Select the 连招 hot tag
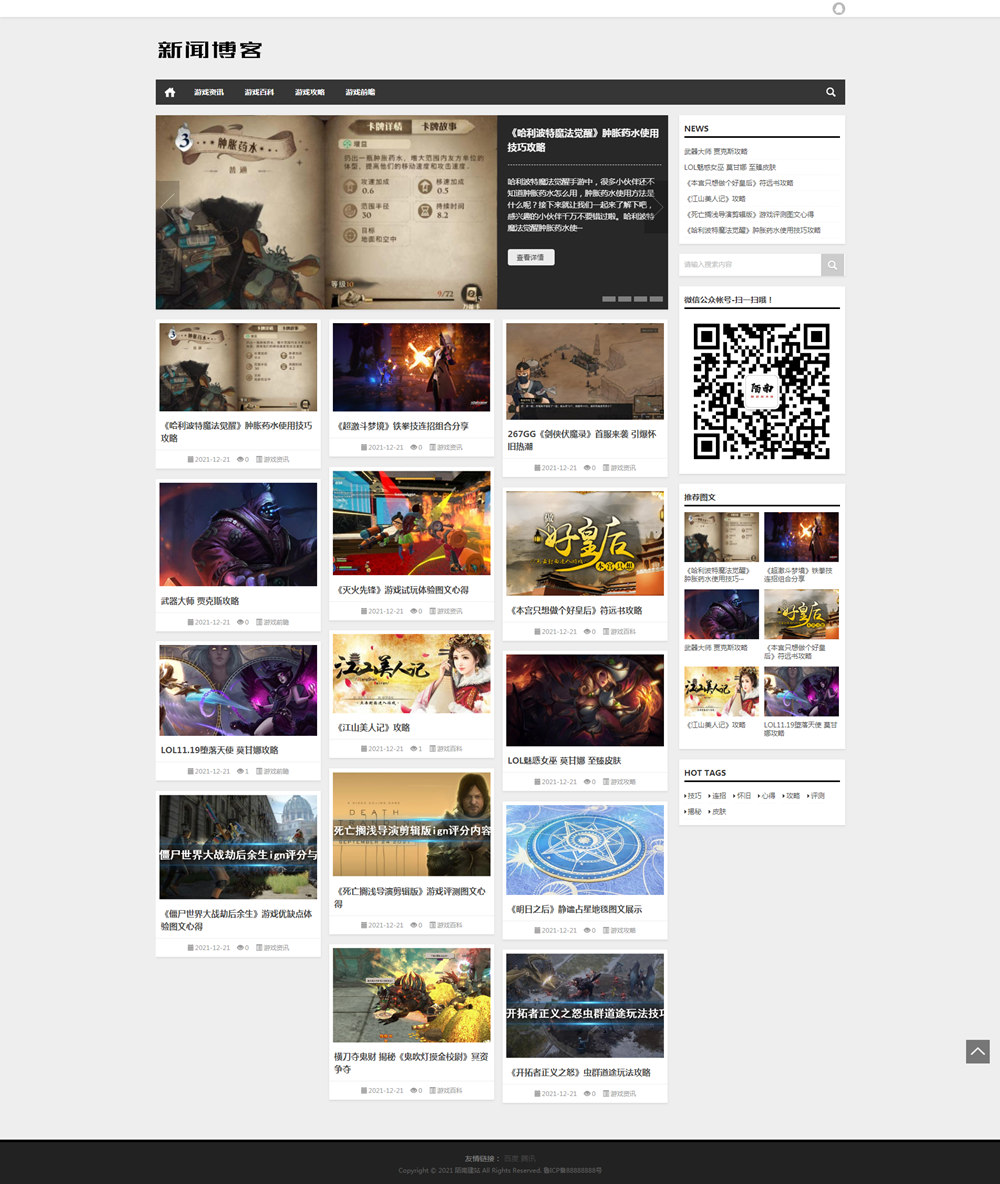Screen dimensions: 1000x1184 click(x=719, y=796)
